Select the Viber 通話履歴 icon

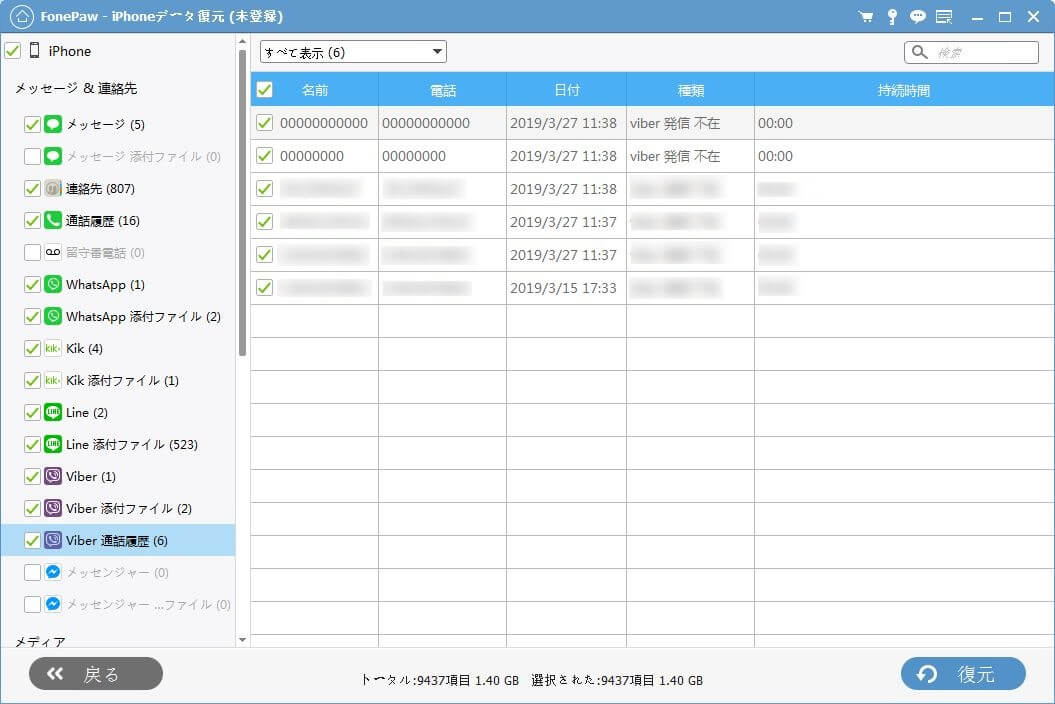[x=53, y=541]
